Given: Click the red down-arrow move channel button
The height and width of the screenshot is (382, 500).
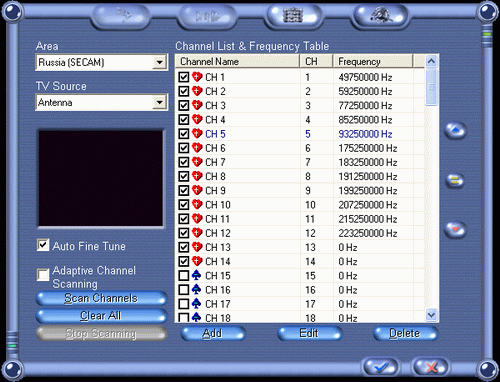Looking at the screenshot, I should click(x=456, y=230).
